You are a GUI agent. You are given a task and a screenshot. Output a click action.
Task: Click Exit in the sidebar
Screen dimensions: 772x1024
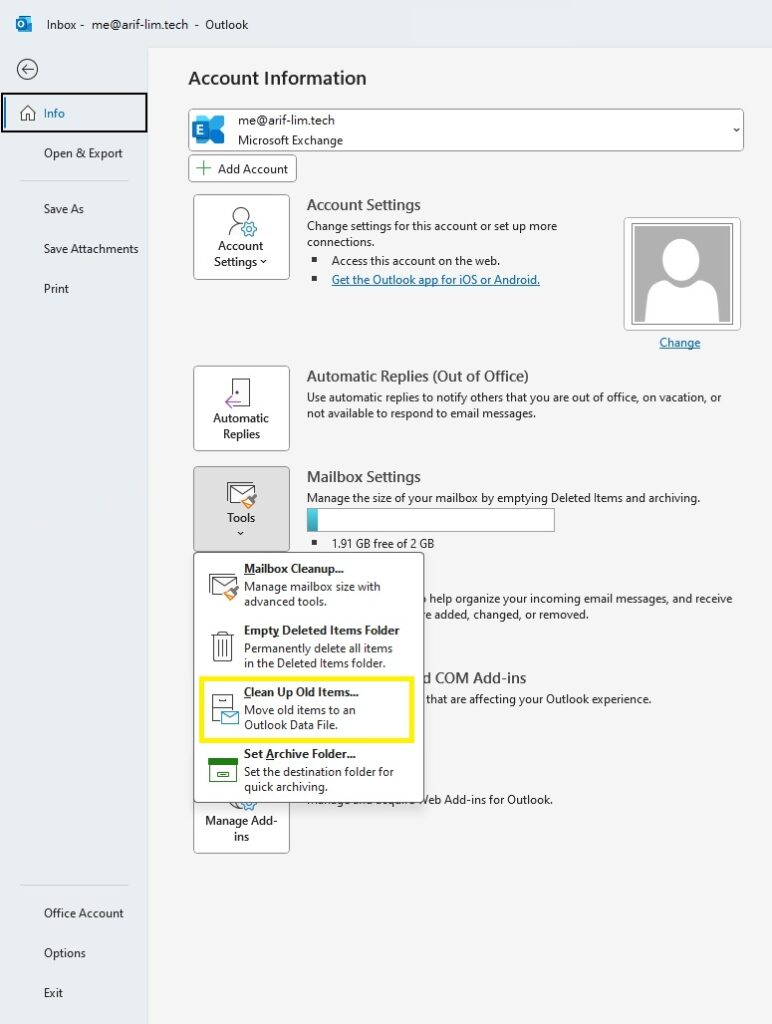point(53,993)
